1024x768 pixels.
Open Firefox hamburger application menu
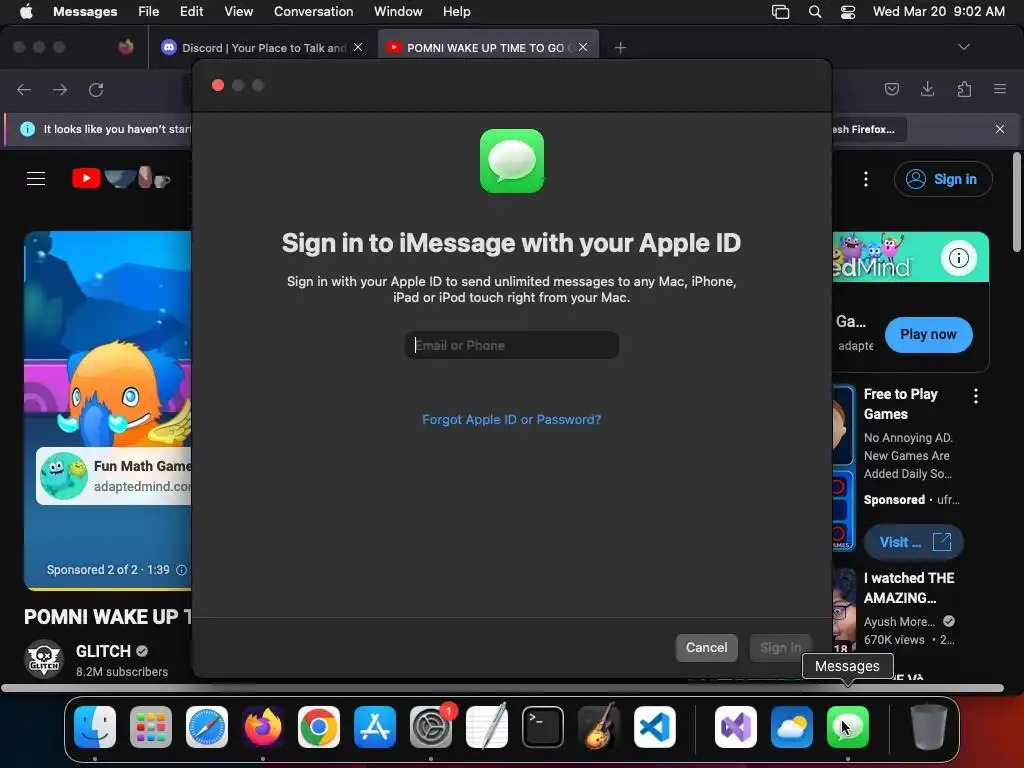point(1000,89)
